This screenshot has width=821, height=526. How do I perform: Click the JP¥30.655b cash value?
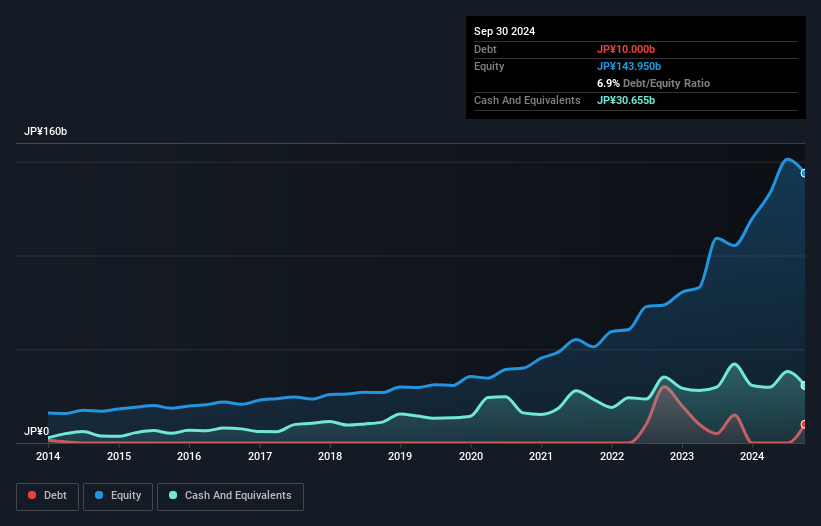[x=626, y=100]
